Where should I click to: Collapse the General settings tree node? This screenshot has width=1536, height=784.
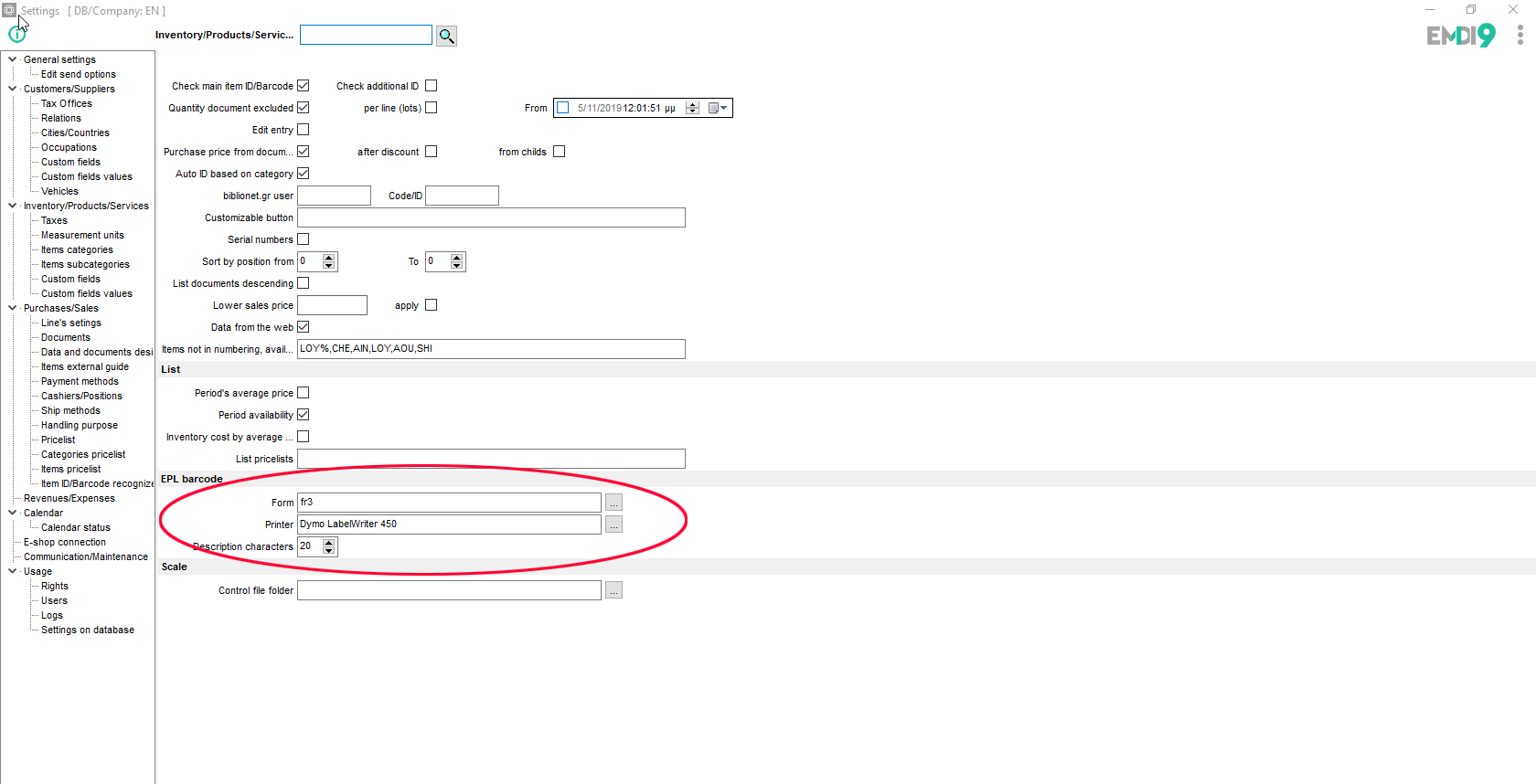pos(12,59)
